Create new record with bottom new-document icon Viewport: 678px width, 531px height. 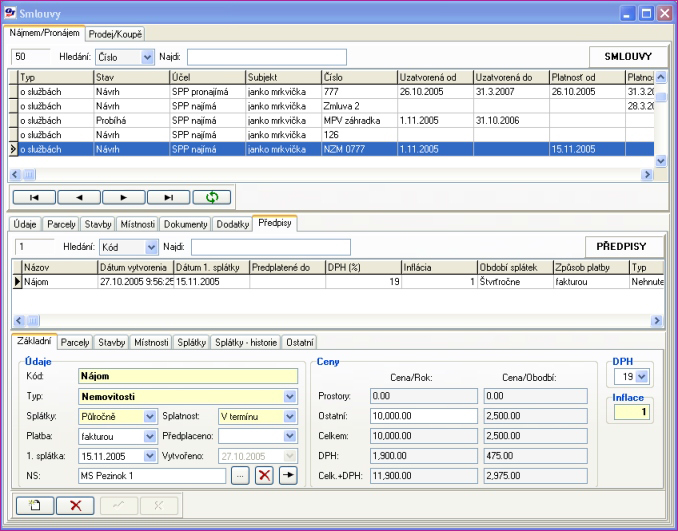(x=35, y=505)
